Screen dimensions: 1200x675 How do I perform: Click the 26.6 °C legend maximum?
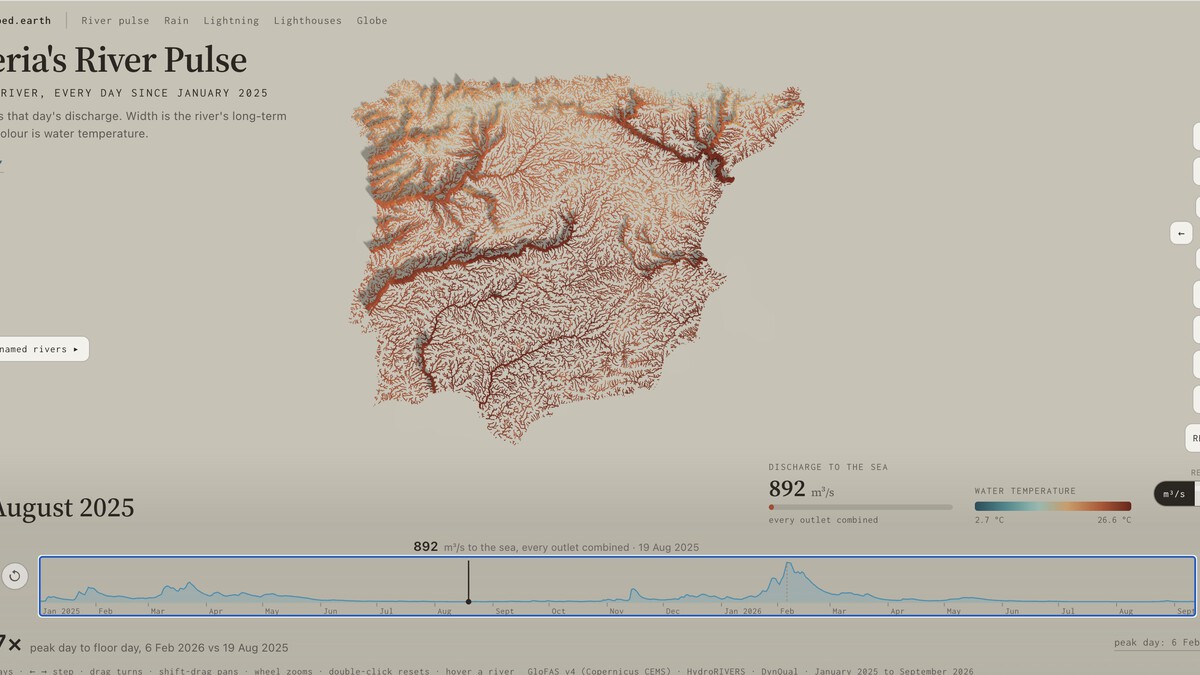coord(1114,520)
